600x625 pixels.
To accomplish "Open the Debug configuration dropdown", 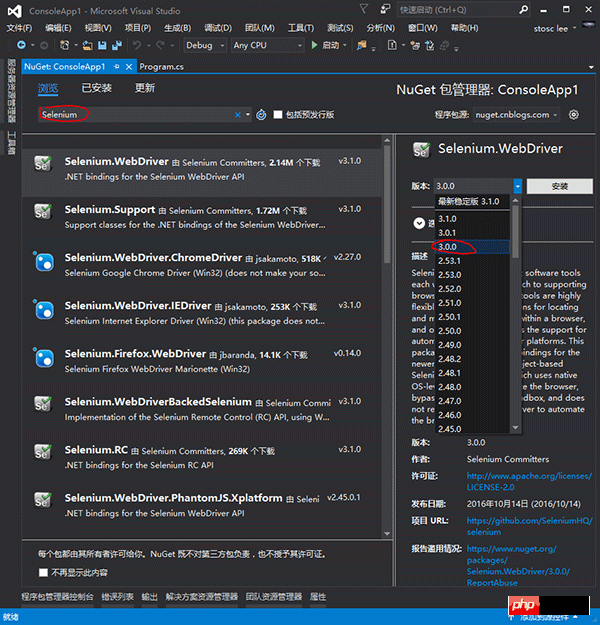I will [x=205, y=45].
